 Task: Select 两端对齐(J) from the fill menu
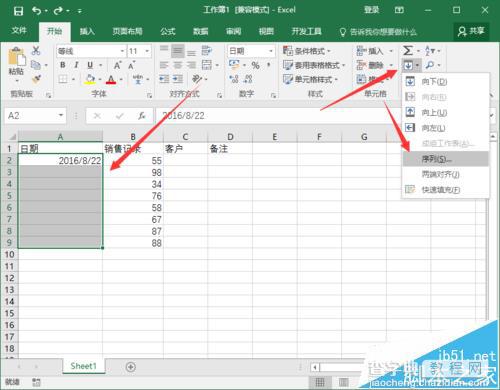[445, 174]
